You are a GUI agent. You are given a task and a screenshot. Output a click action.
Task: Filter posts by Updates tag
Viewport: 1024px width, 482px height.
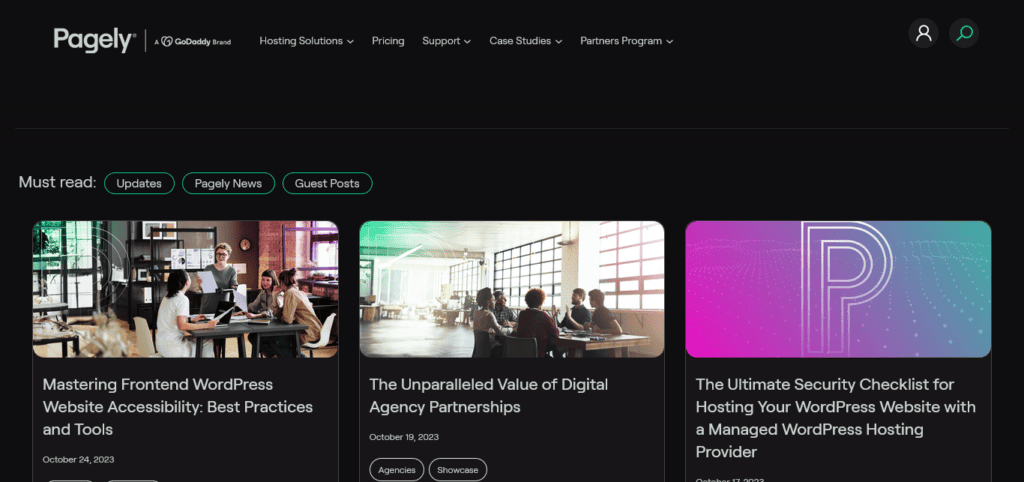click(x=139, y=183)
